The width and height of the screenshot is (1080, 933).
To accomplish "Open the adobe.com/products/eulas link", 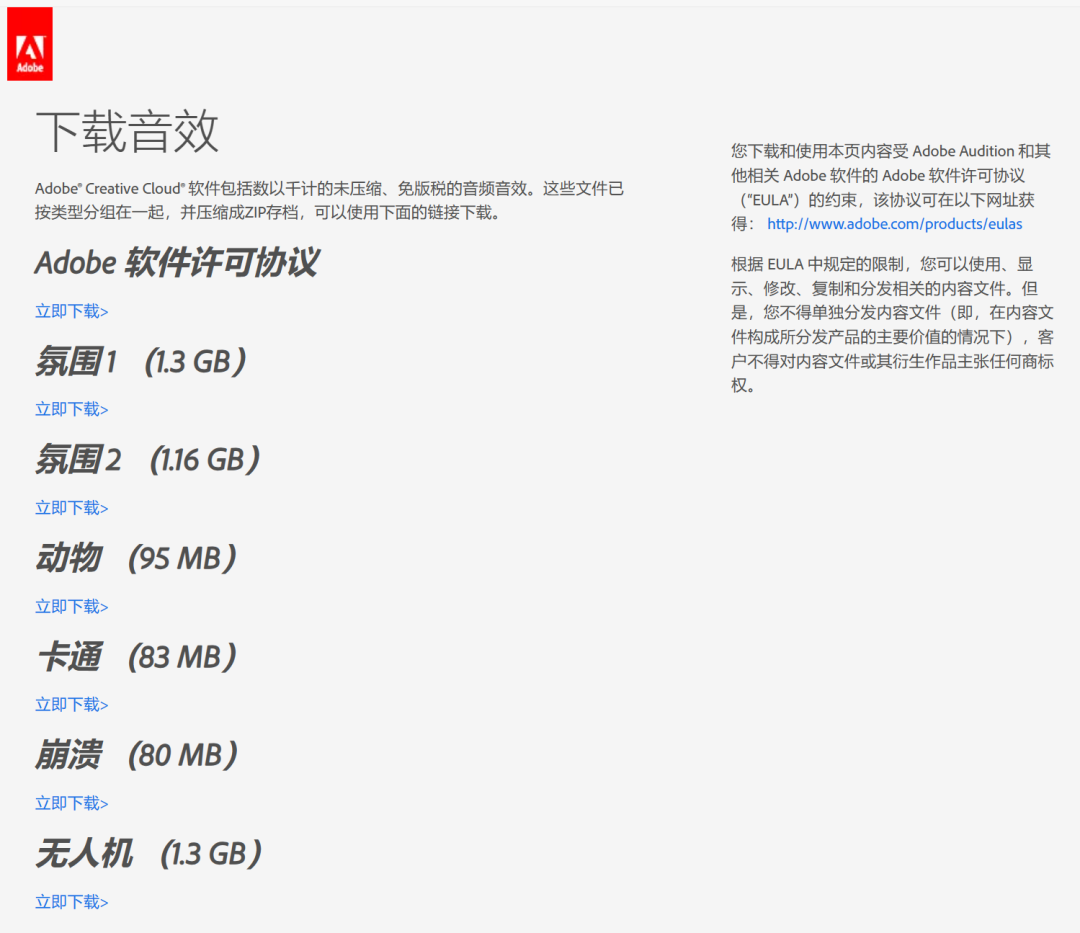I will click(894, 224).
